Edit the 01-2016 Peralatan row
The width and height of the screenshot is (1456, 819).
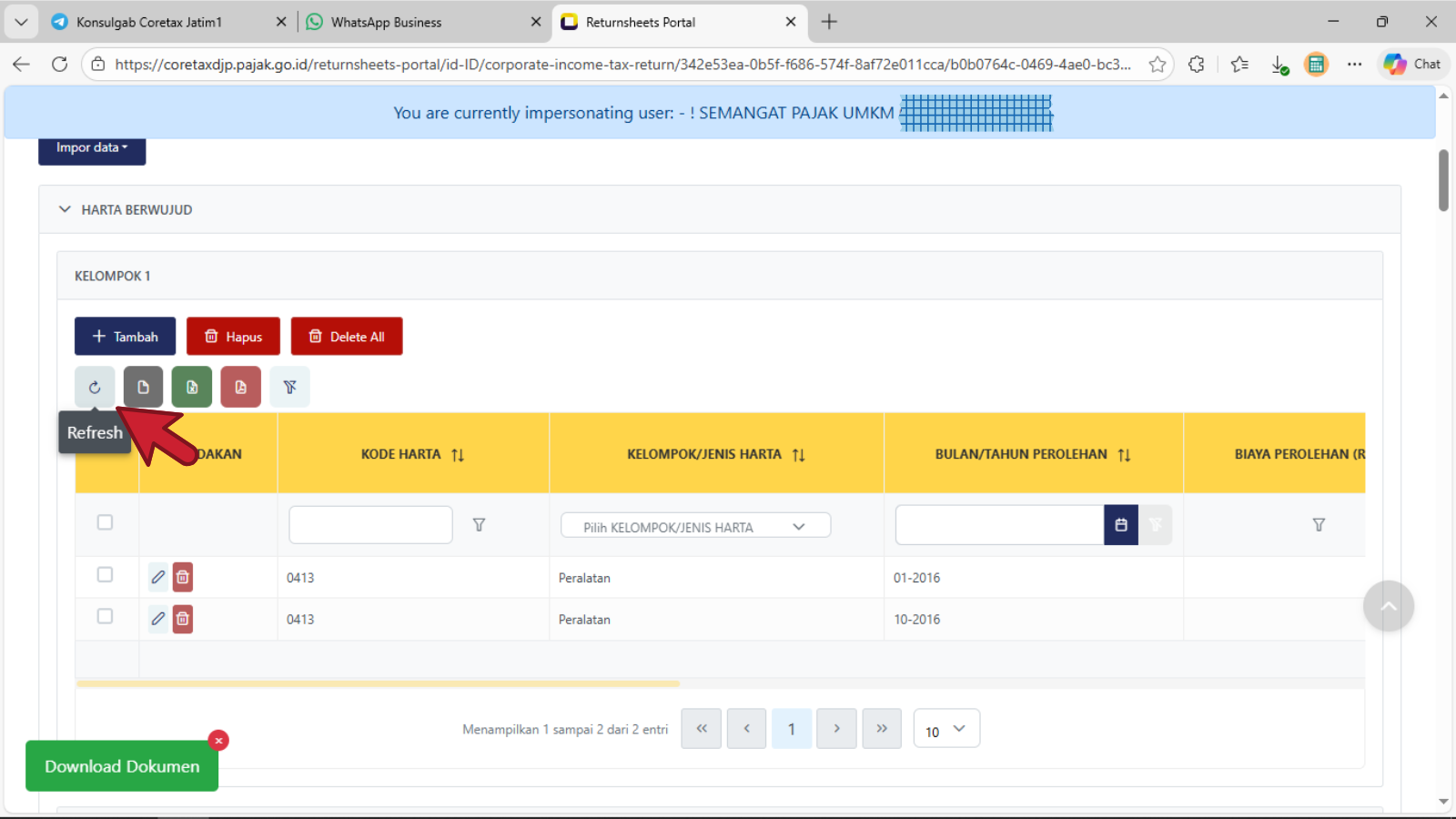coord(158,577)
